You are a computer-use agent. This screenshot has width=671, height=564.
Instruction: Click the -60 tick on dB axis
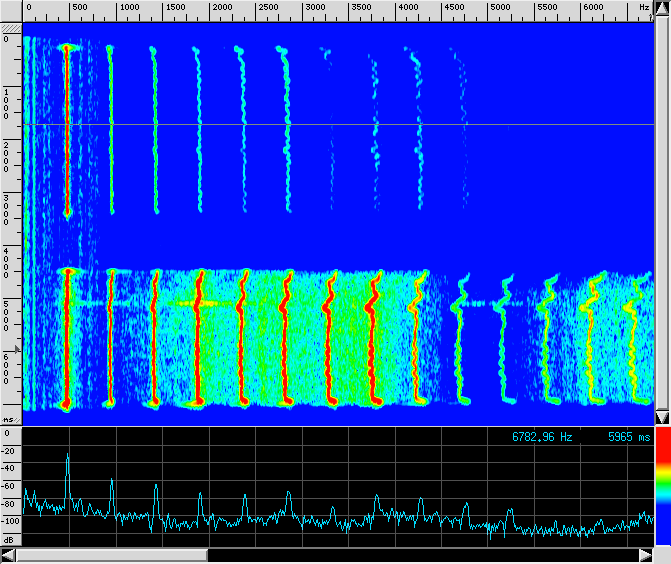pos(9,486)
